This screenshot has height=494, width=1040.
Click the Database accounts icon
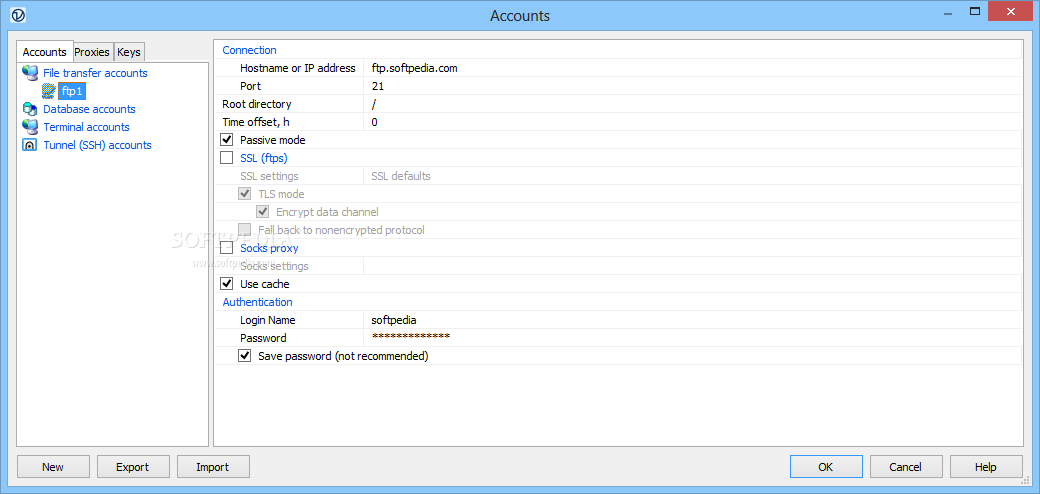pos(30,109)
